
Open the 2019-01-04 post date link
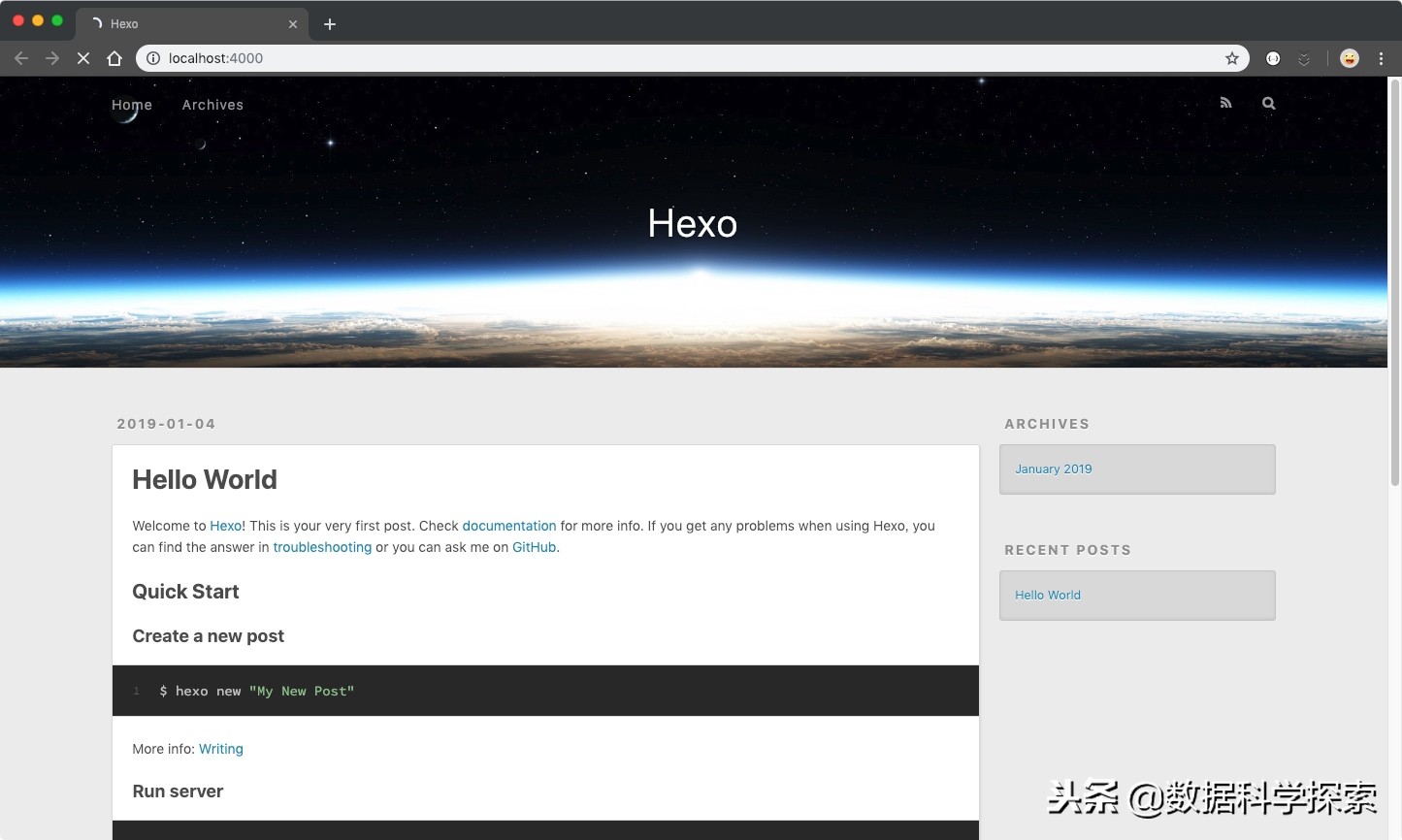(166, 424)
